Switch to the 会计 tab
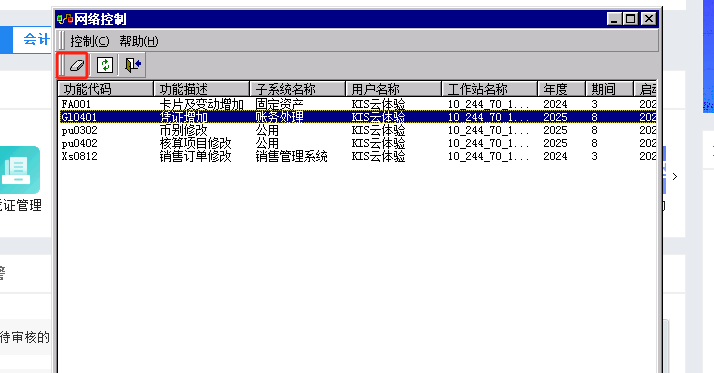Viewport: 714px width, 373px height. (x=36, y=40)
